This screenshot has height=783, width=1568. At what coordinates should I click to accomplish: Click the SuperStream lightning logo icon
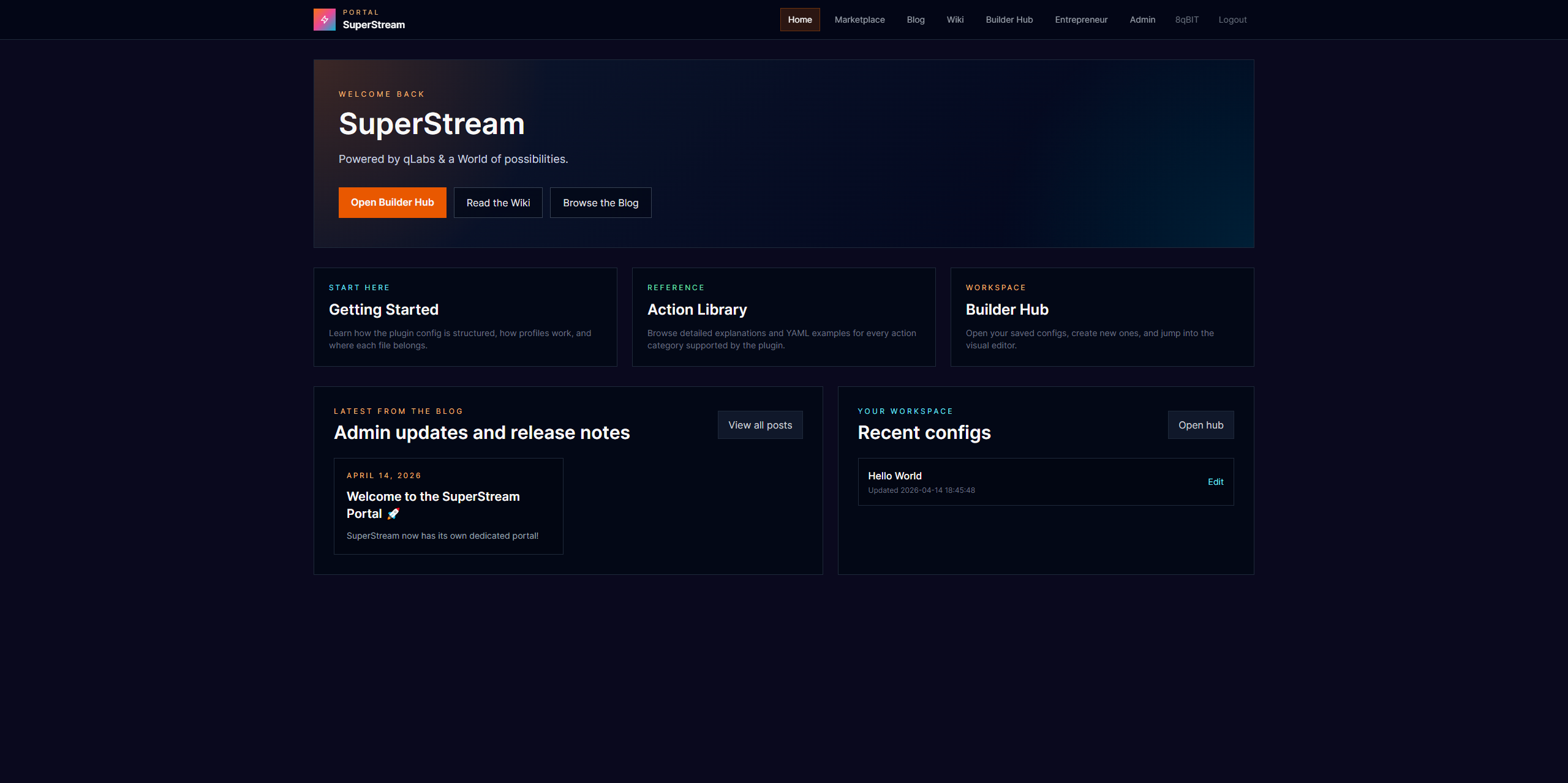click(324, 20)
